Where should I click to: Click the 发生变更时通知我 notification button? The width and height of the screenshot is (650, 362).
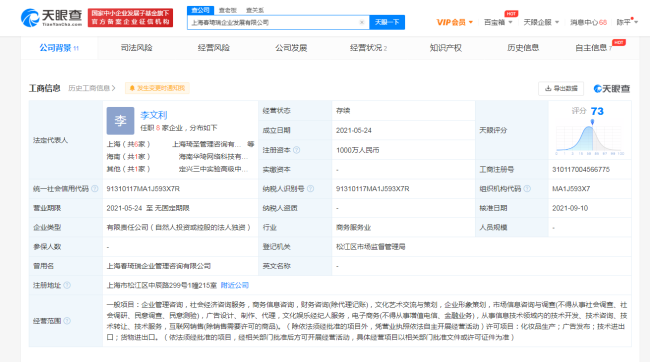tap(158, 88)
